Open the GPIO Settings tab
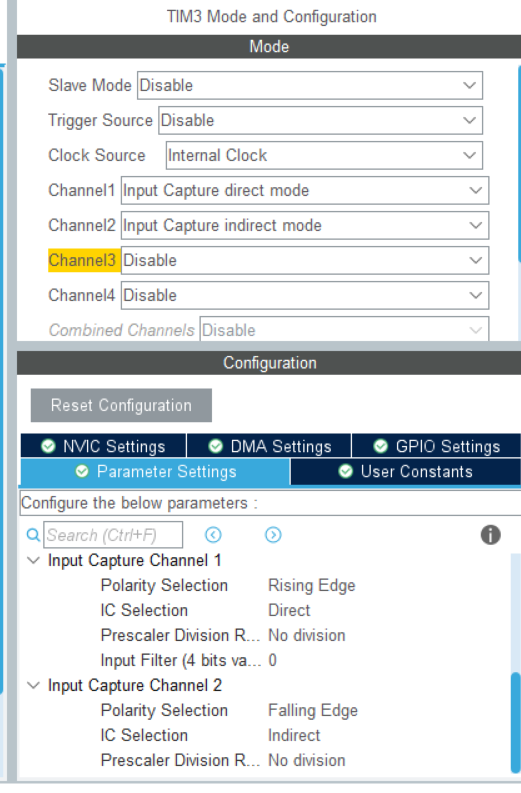Viewport: 521px width, 793px height. tap(436, 446)
